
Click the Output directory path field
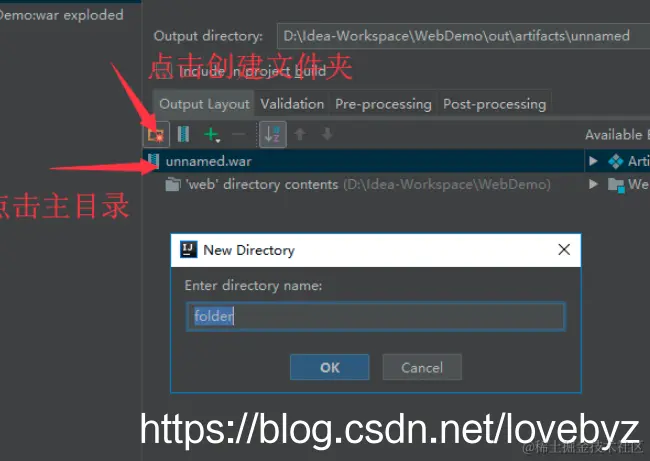click(463, 36)
